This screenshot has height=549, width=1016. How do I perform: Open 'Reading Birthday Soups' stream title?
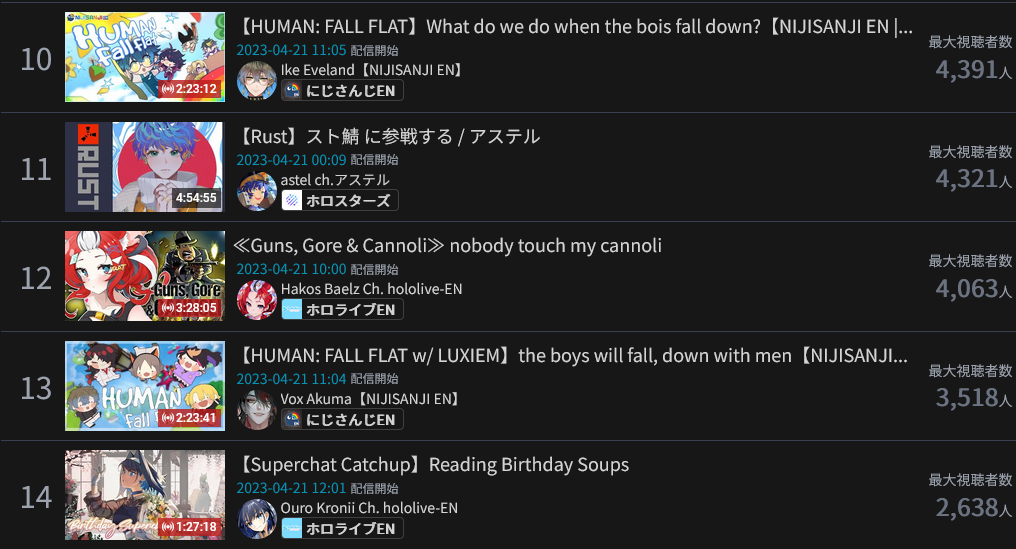click(x=433, y=465)
